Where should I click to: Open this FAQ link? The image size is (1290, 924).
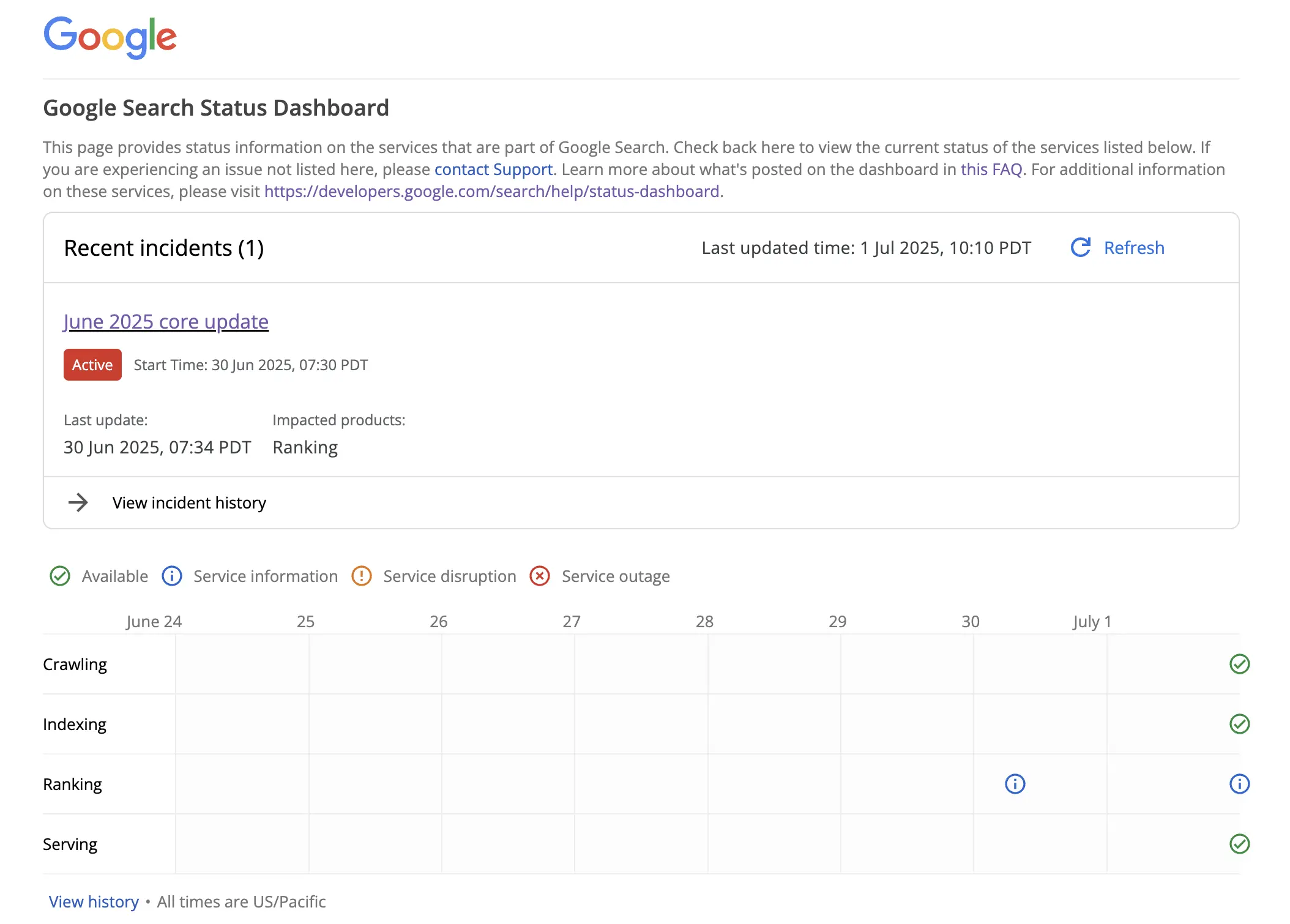991,169
